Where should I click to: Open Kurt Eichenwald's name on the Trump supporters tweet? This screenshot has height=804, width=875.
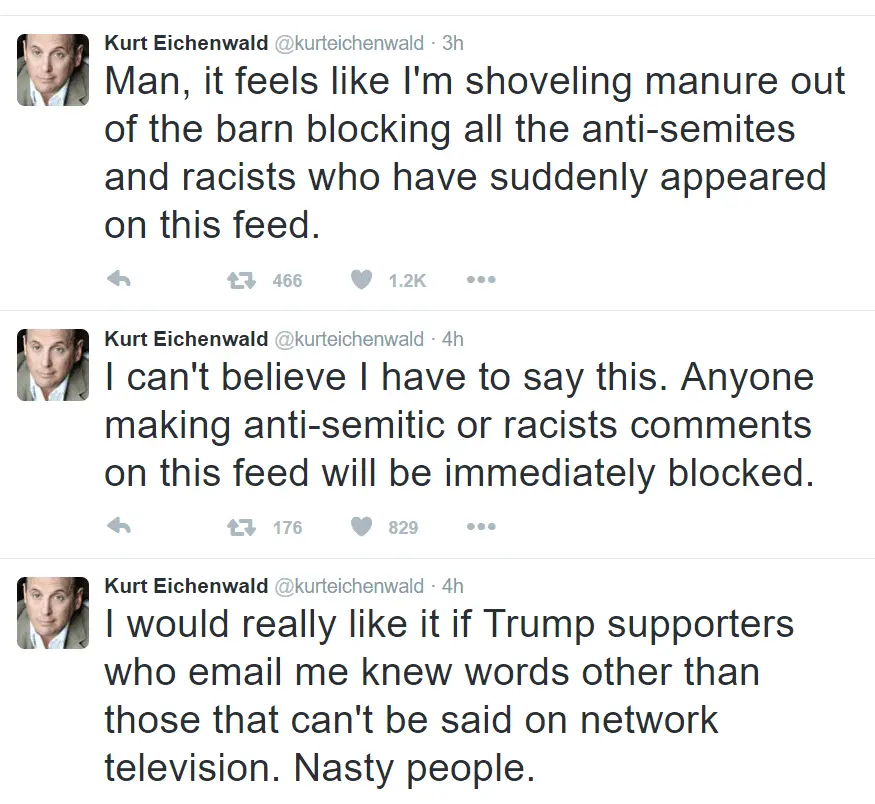pos(186,586)
